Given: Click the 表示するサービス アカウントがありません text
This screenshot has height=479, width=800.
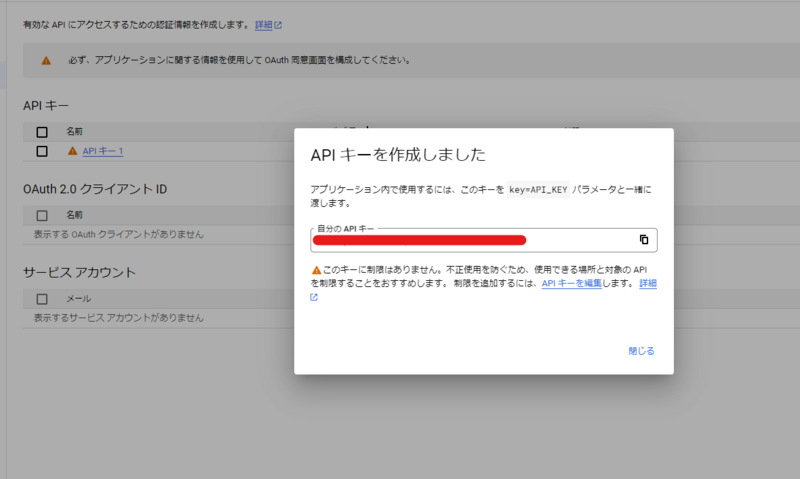Looking at the screenshot, I should click(119, 318).
